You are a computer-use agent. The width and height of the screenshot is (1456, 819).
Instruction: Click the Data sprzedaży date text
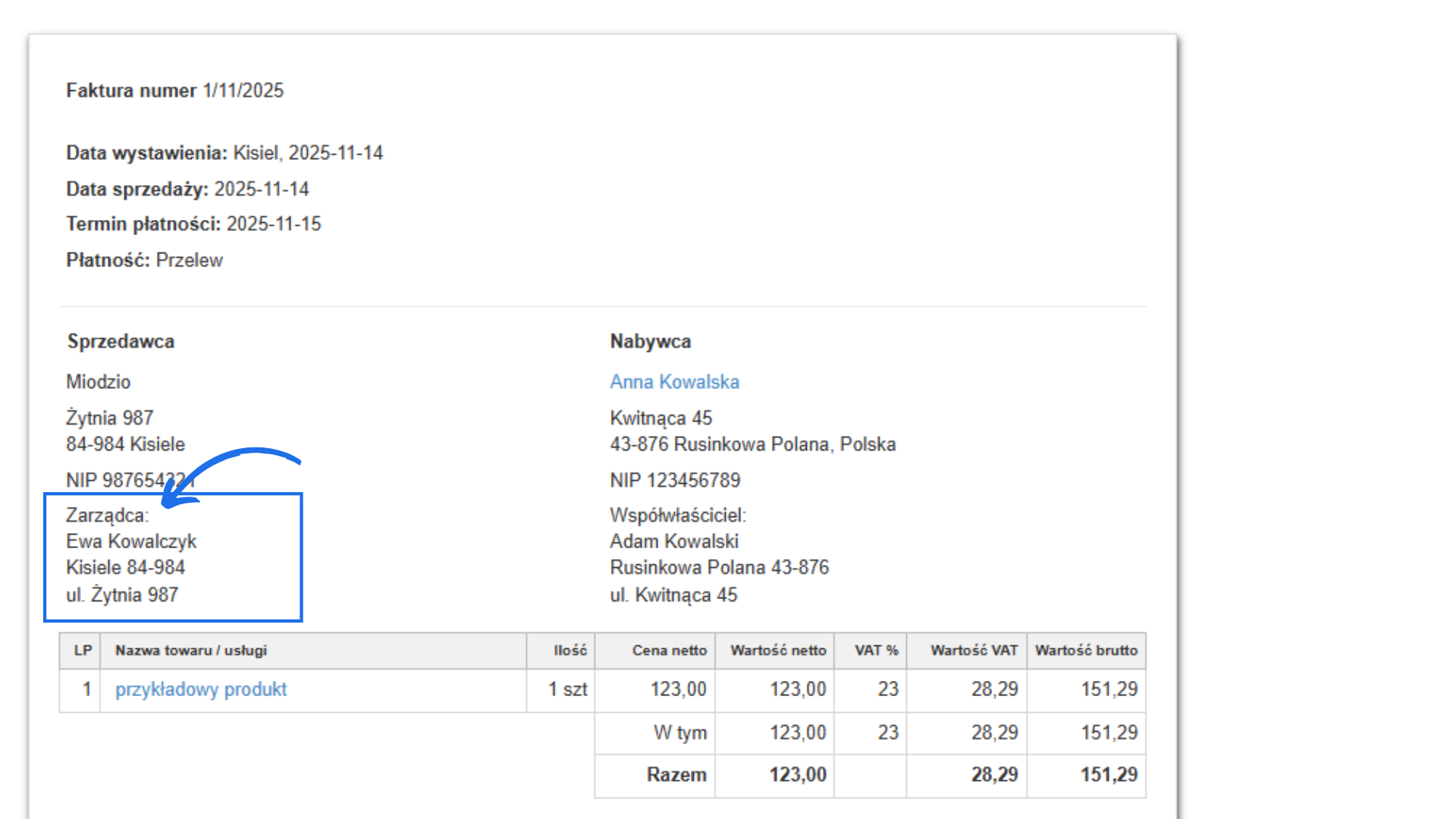pyautogui.click(x=261, y=189)
